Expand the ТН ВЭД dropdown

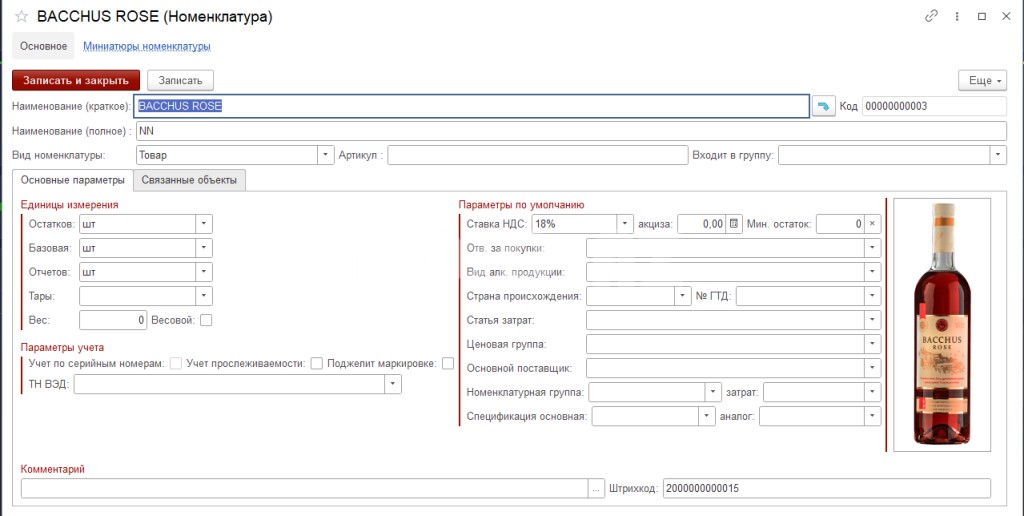tap(392, 385)
